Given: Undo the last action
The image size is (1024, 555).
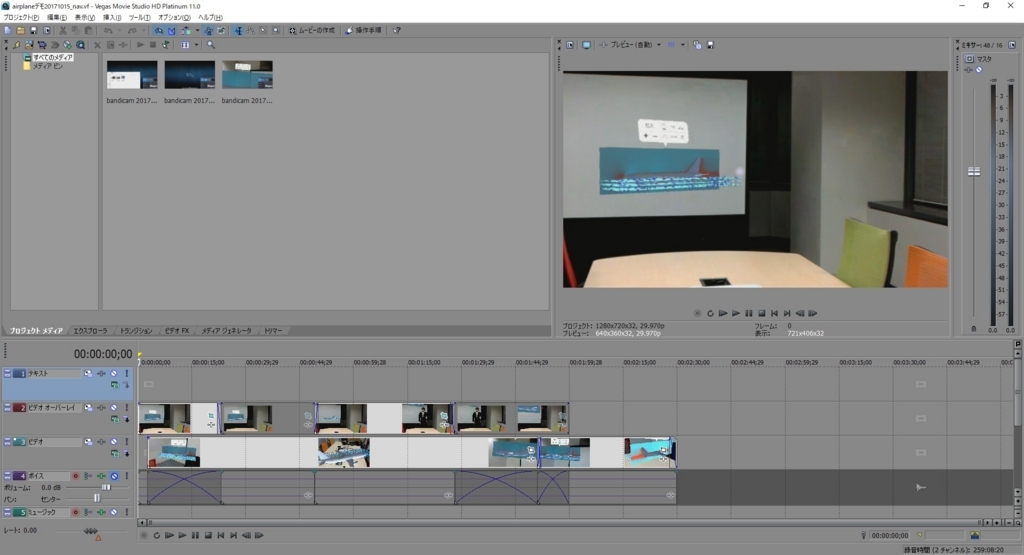Looking at the screenshot, I should click(x=108, y=30).
